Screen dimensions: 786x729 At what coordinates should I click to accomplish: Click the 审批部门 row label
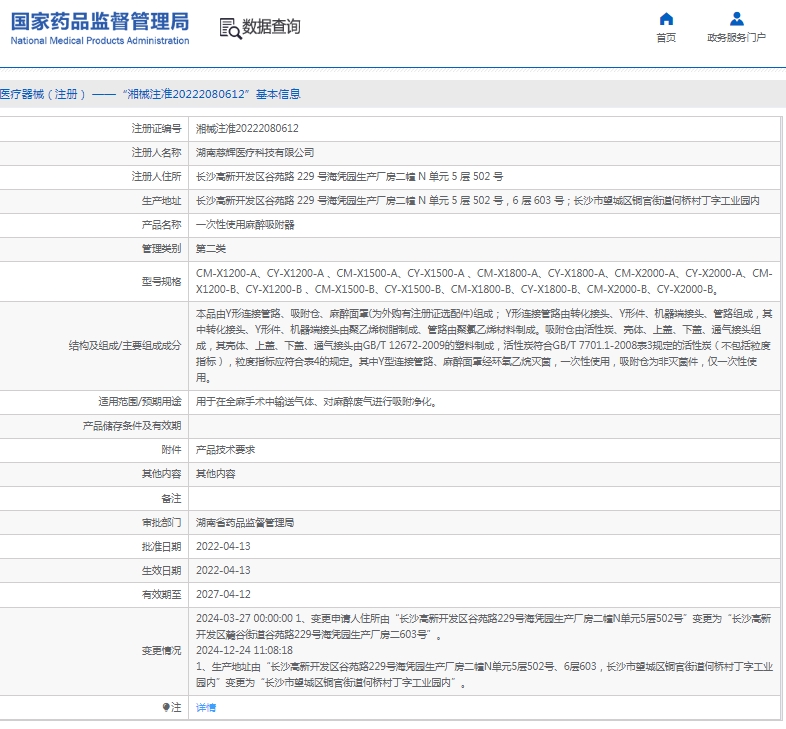[161, 522]
